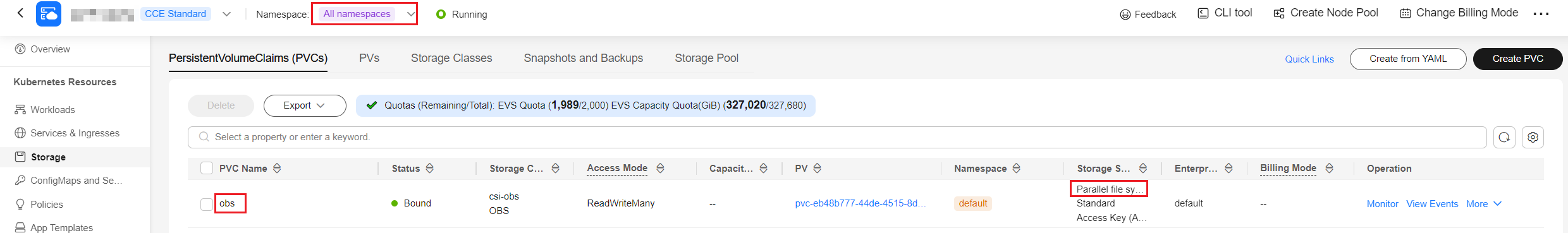Go back using the left arrow icon
This screenshot has width=1568, height=233.
click(x=20, y=13)
